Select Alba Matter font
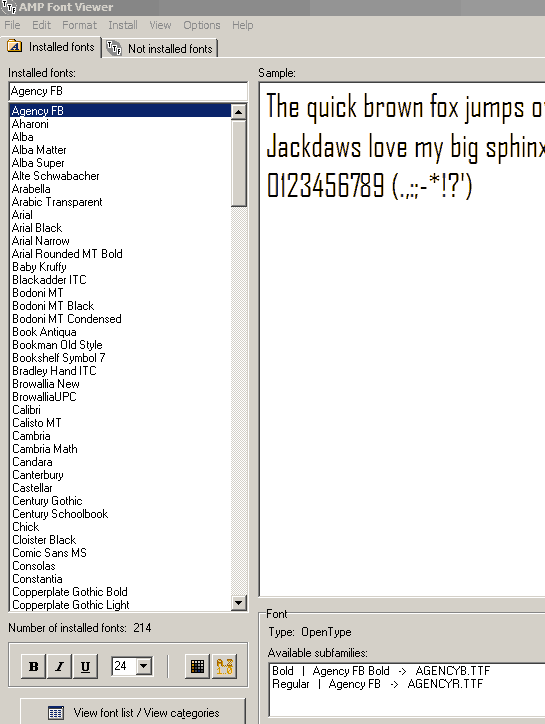 pos(120,150)
